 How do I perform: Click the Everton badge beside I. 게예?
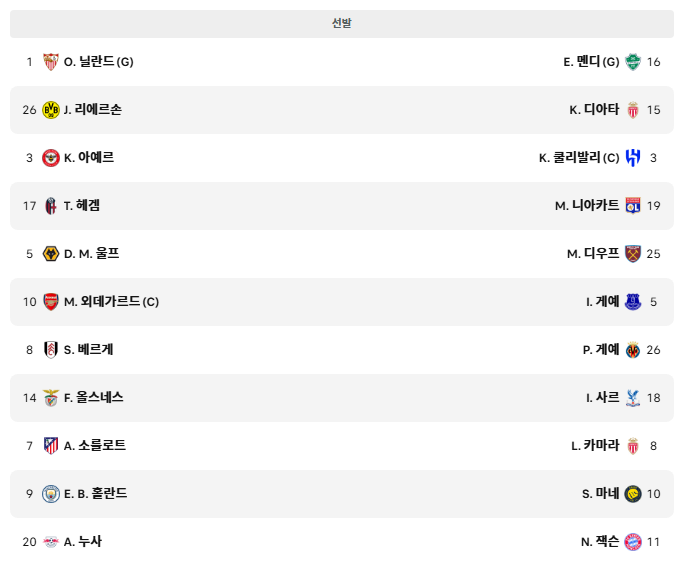pos(633,302)
